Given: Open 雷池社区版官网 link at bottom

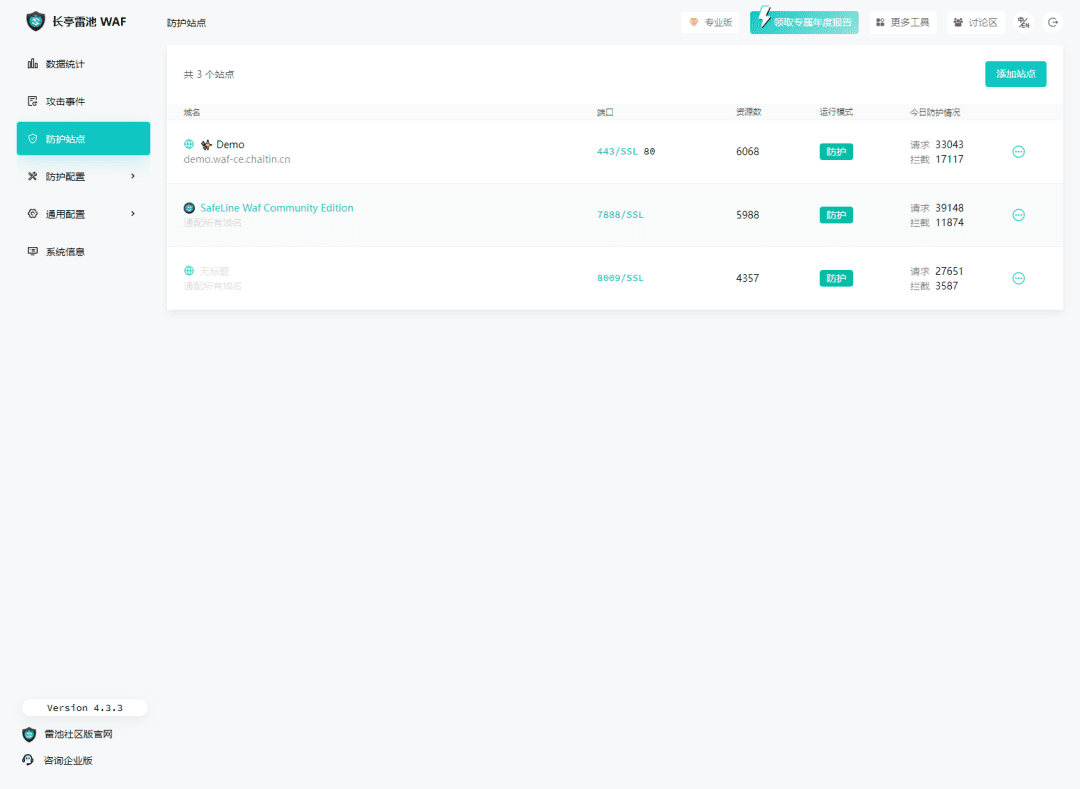Looking at the screenshot, I should [x=78, y=734].
